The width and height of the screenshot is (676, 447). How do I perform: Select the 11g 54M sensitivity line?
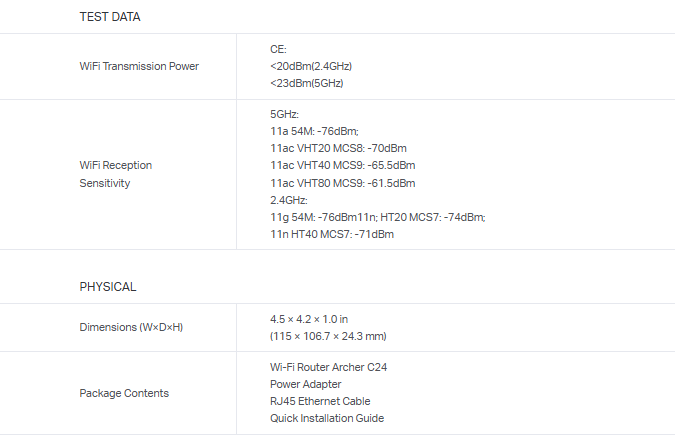(x=377, y=217)
